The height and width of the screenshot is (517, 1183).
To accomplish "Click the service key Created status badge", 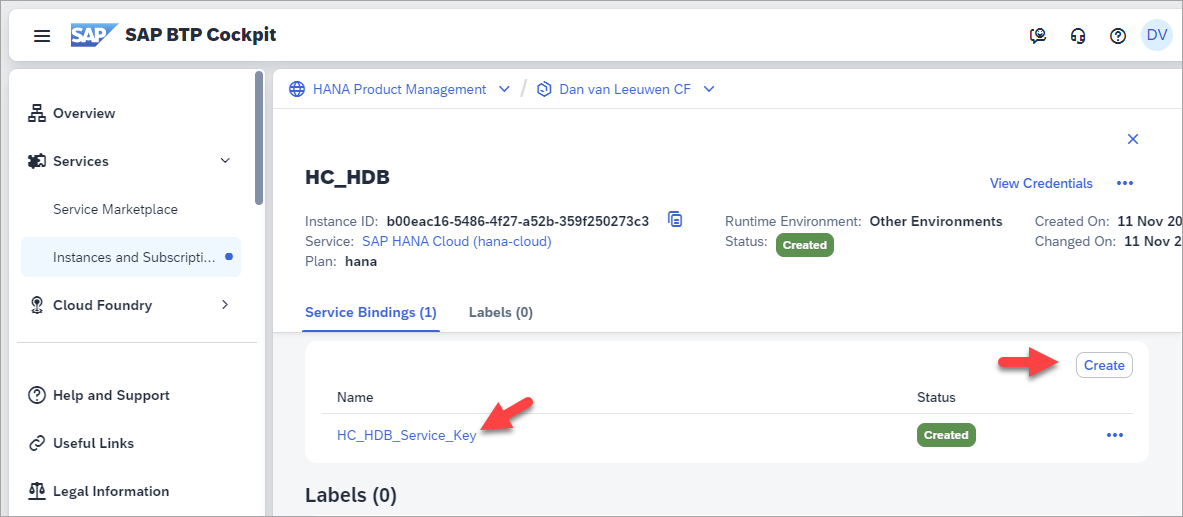I will click(x=946, y=435).
